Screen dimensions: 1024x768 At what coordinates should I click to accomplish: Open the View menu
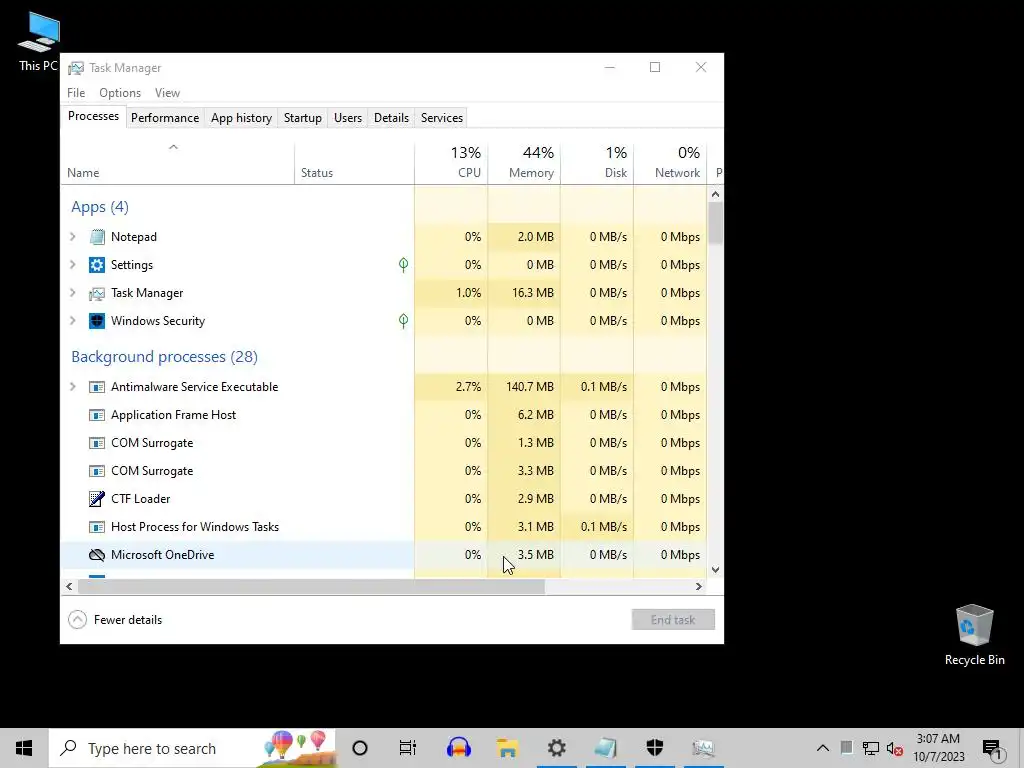167,93
